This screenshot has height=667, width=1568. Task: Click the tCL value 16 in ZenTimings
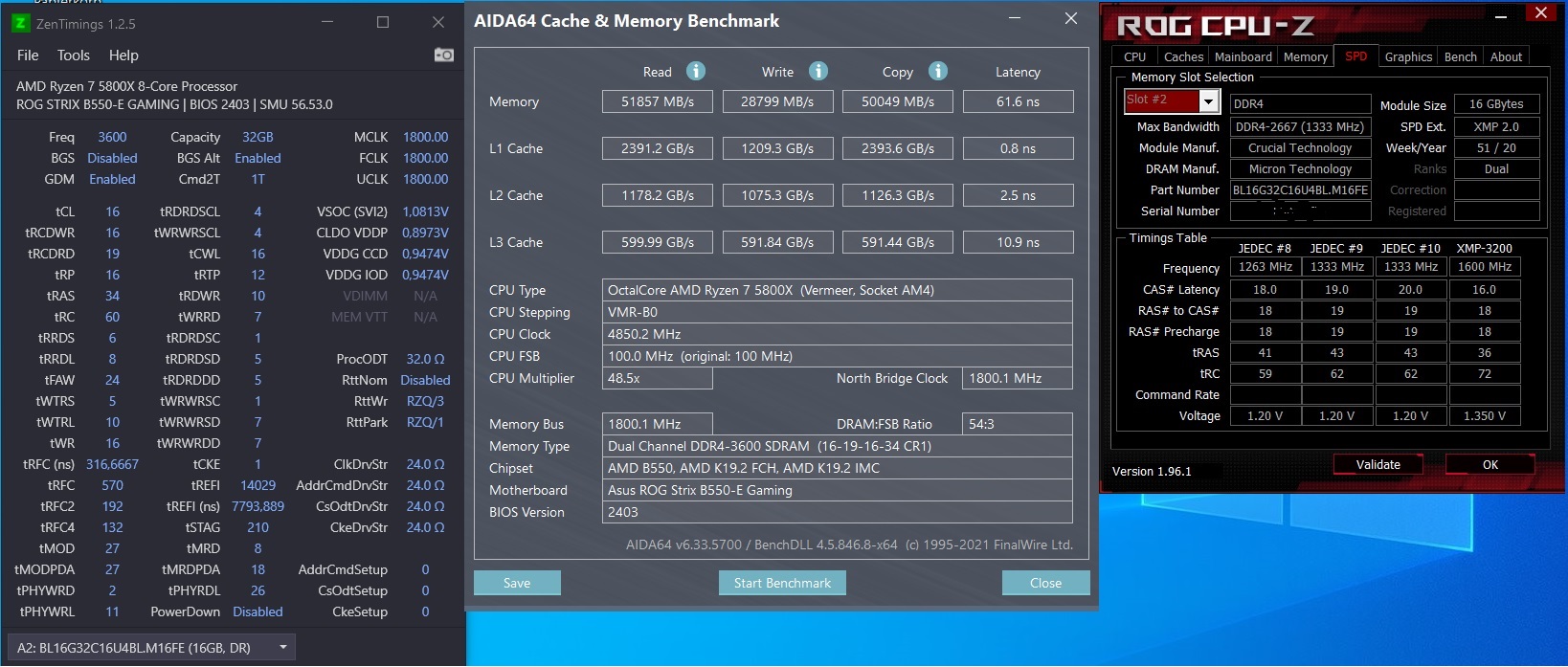click(112, 211)
